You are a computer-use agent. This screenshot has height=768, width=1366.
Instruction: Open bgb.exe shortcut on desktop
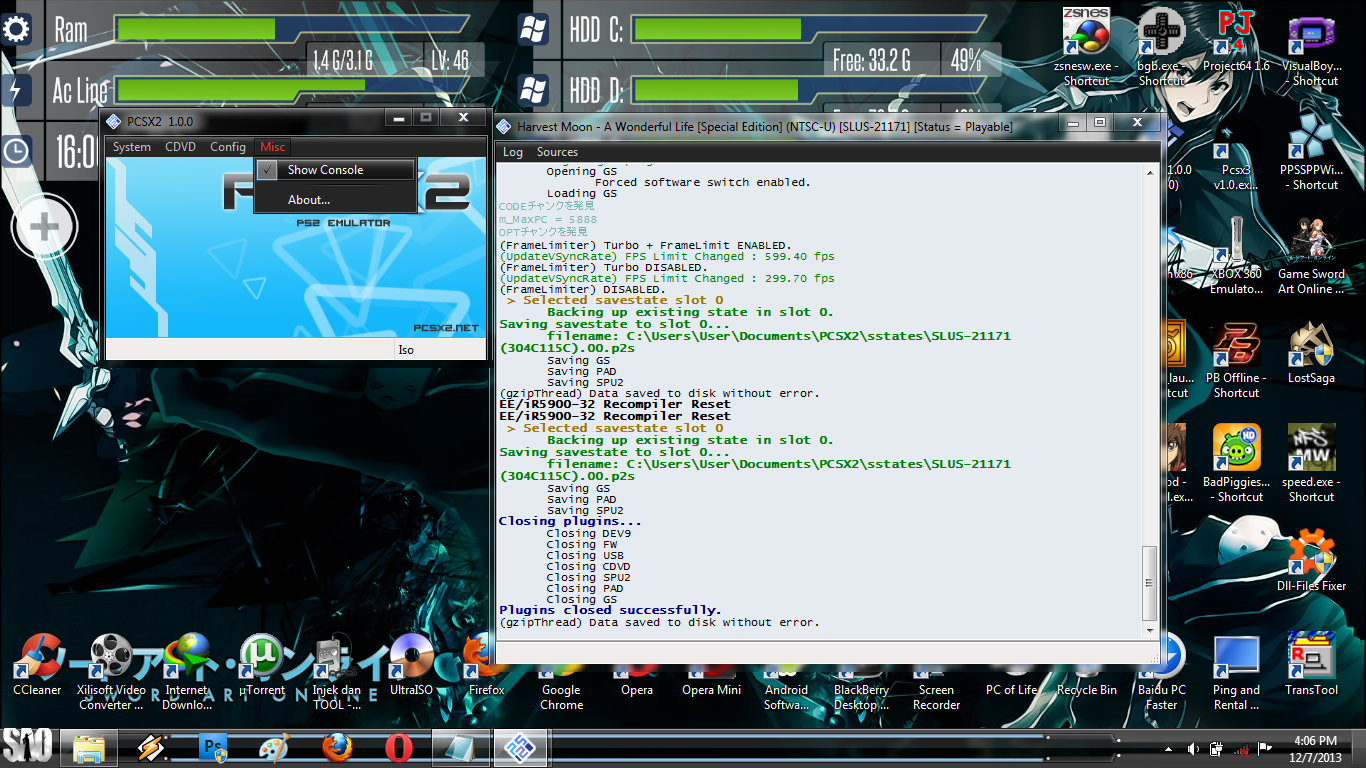pos(1161,48)
